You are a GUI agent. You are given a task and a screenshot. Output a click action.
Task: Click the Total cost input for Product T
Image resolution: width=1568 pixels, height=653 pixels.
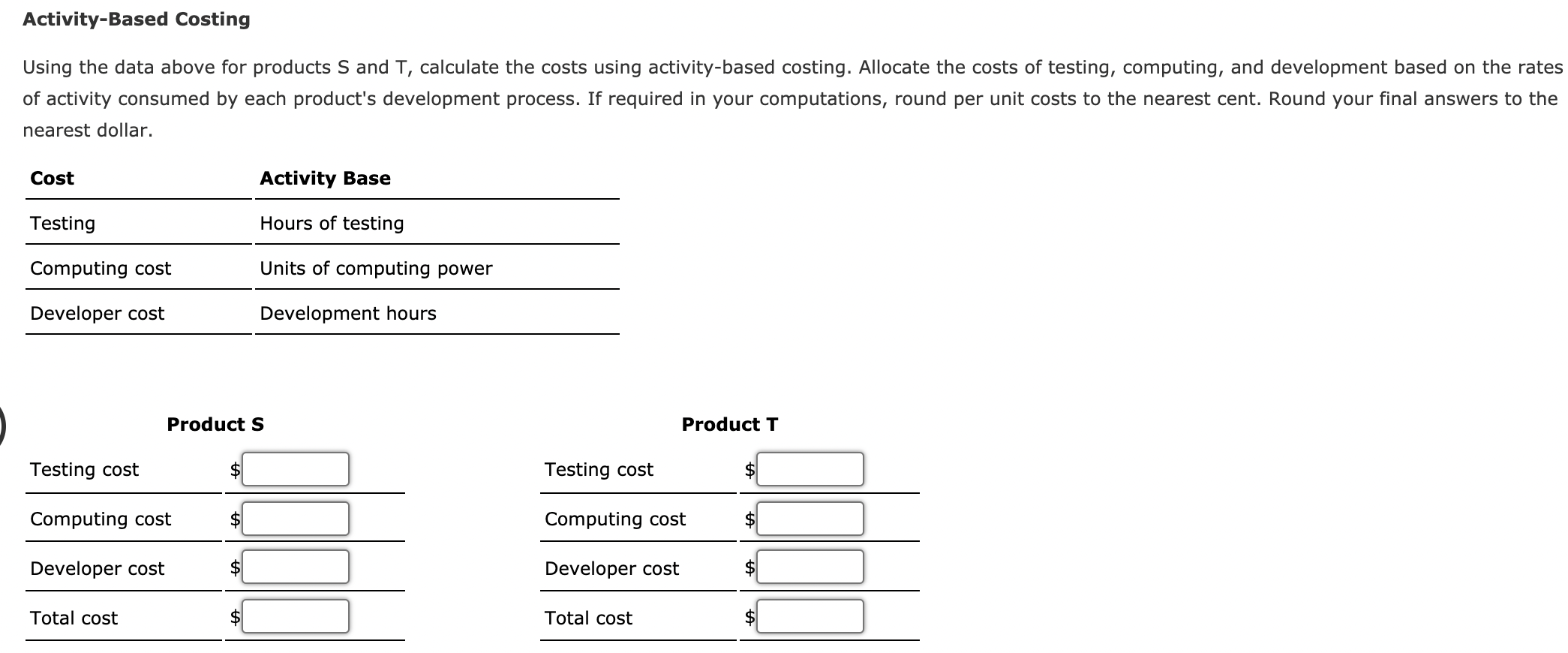tap(810, 617)
